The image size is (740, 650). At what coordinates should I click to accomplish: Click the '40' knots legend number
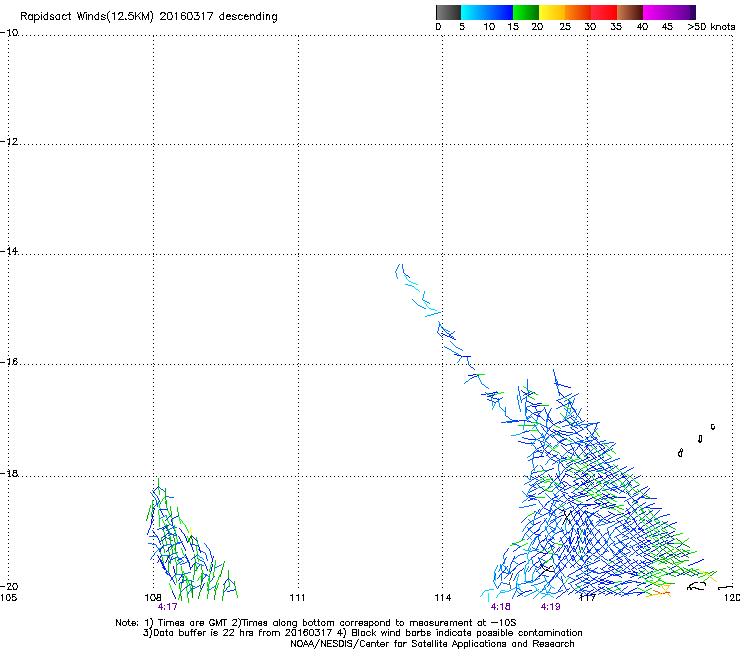(642, 27)
